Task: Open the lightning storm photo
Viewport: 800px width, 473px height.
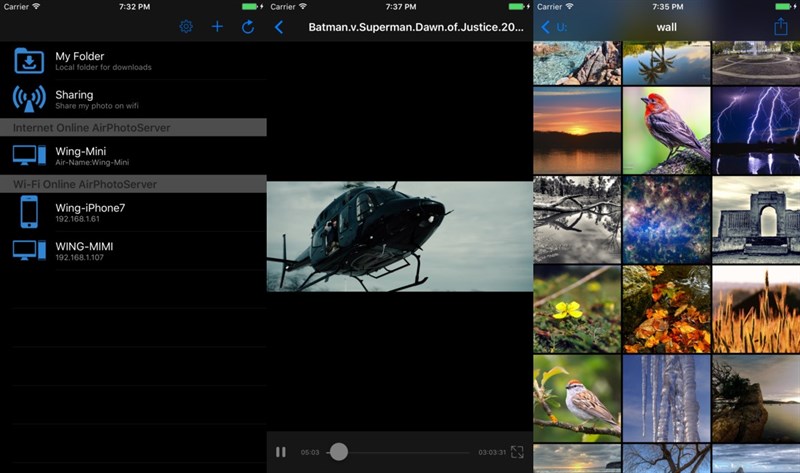Action: click(x=756, y=131)
